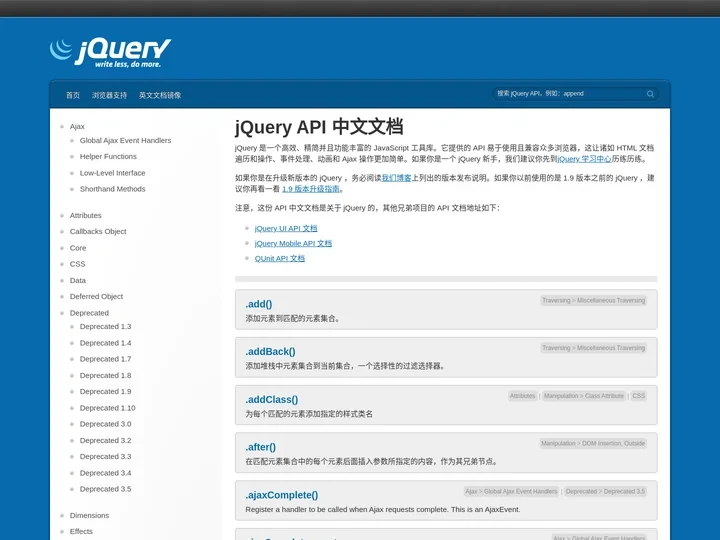
Task: Open Deprecated 3.2 sidebar link
Action: [105, 441]
